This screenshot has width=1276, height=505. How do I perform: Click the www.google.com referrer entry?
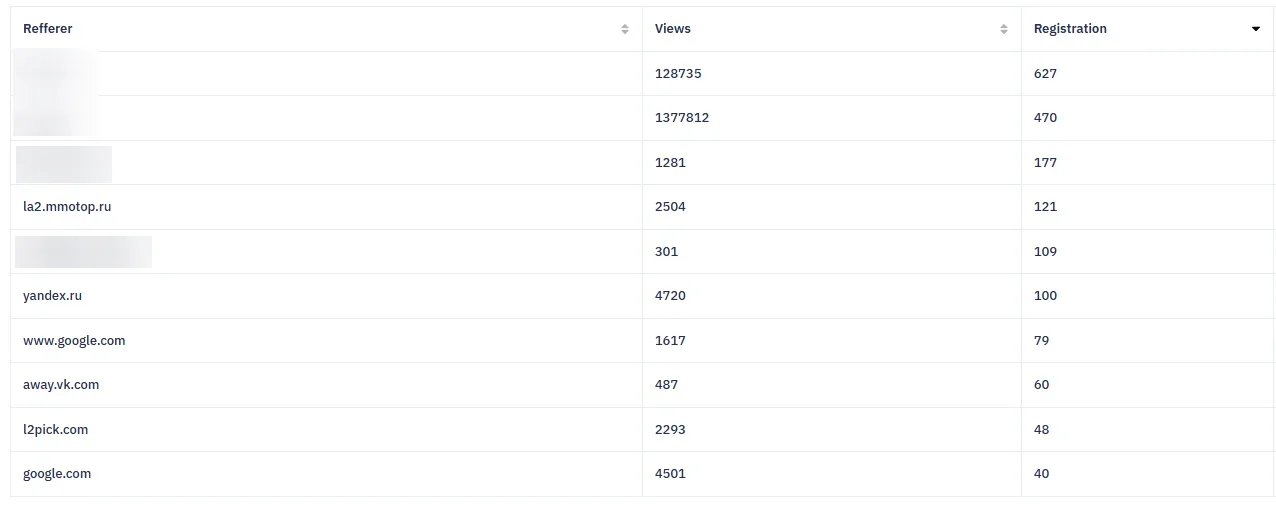pos(74,341)
